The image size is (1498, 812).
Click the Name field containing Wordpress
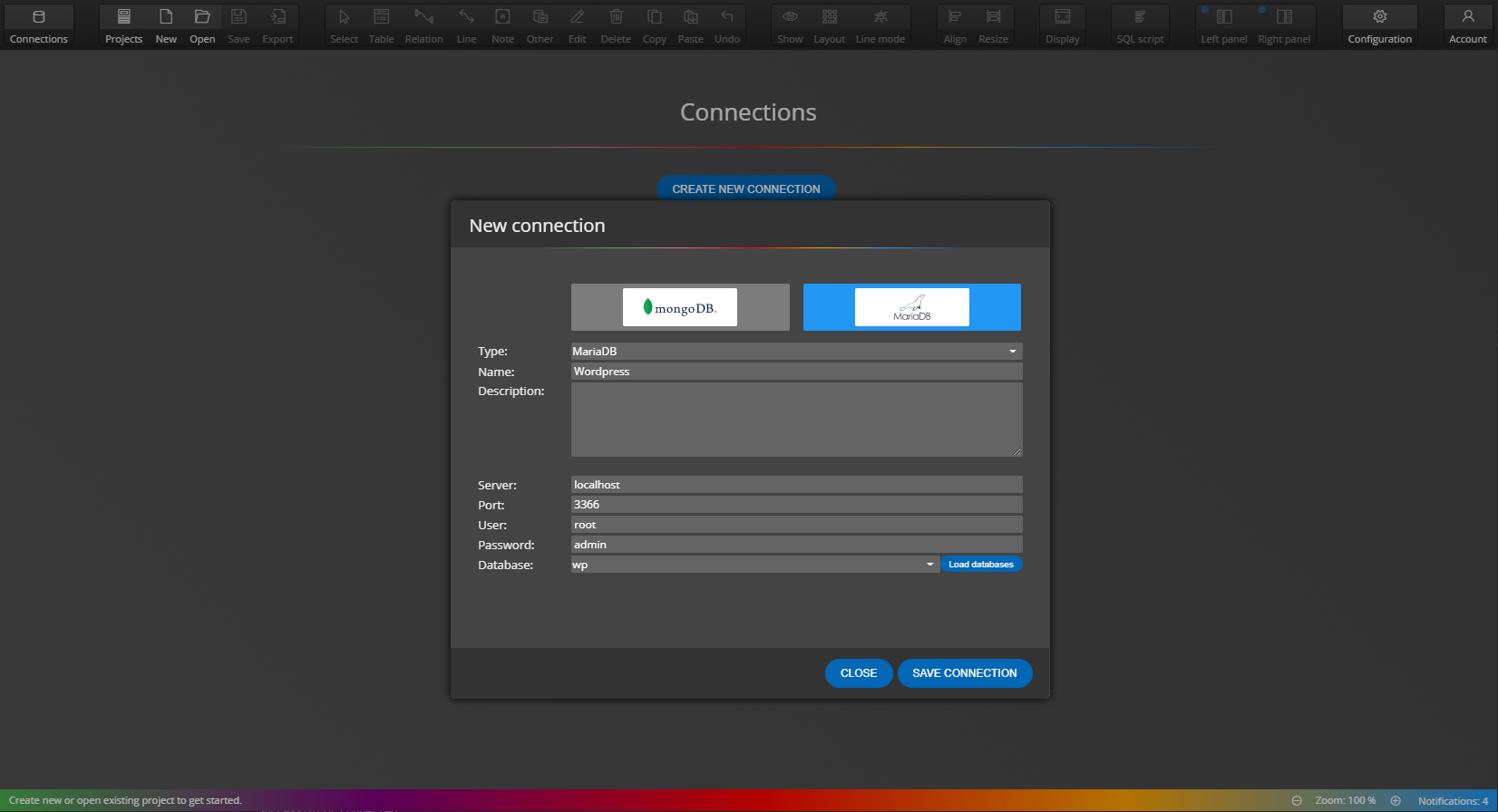(796, 372)
